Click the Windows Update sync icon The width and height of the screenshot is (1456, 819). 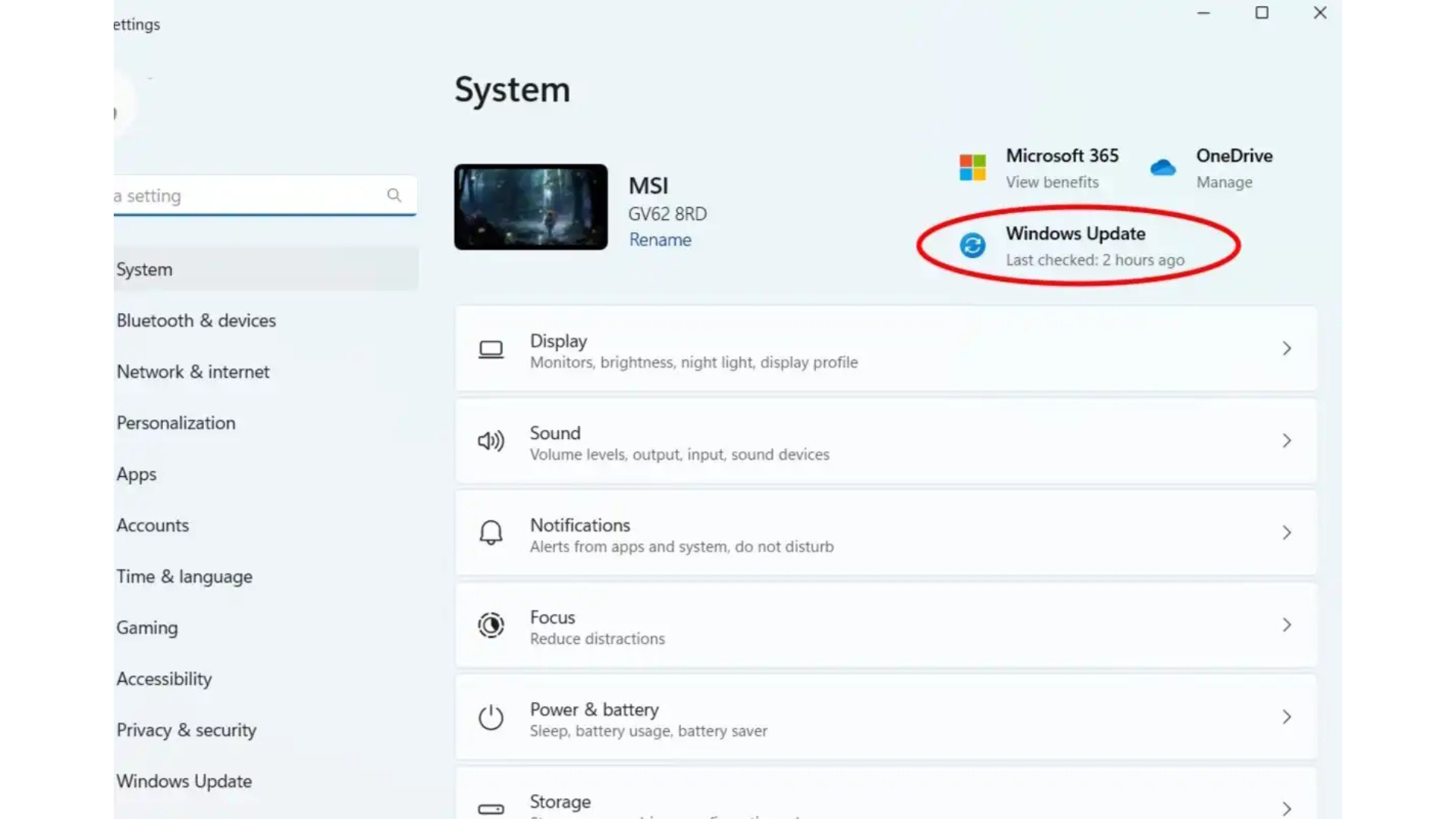click(x=973, y=246)
